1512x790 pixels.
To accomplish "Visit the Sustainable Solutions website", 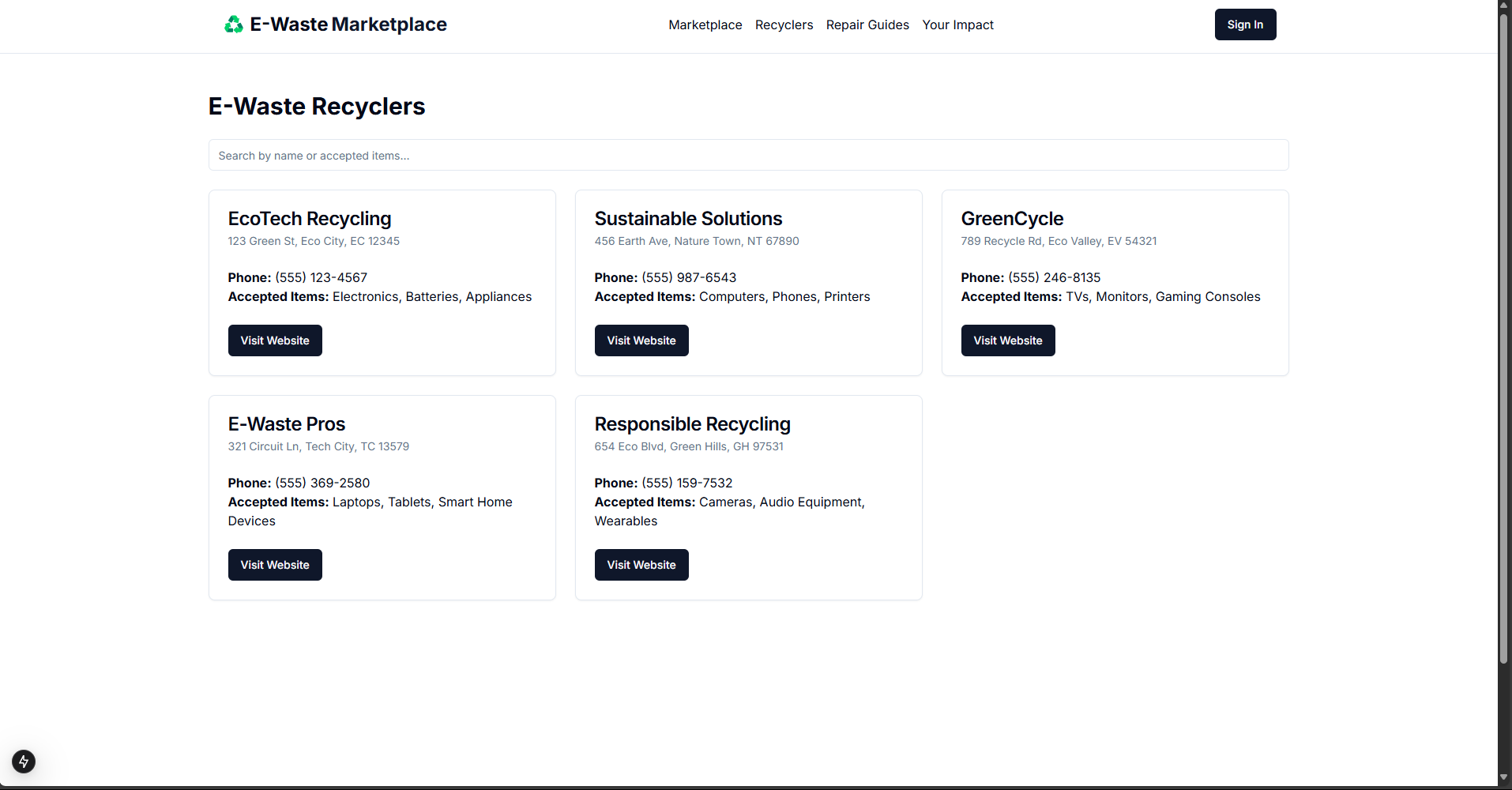I will (x=641, y=340).
